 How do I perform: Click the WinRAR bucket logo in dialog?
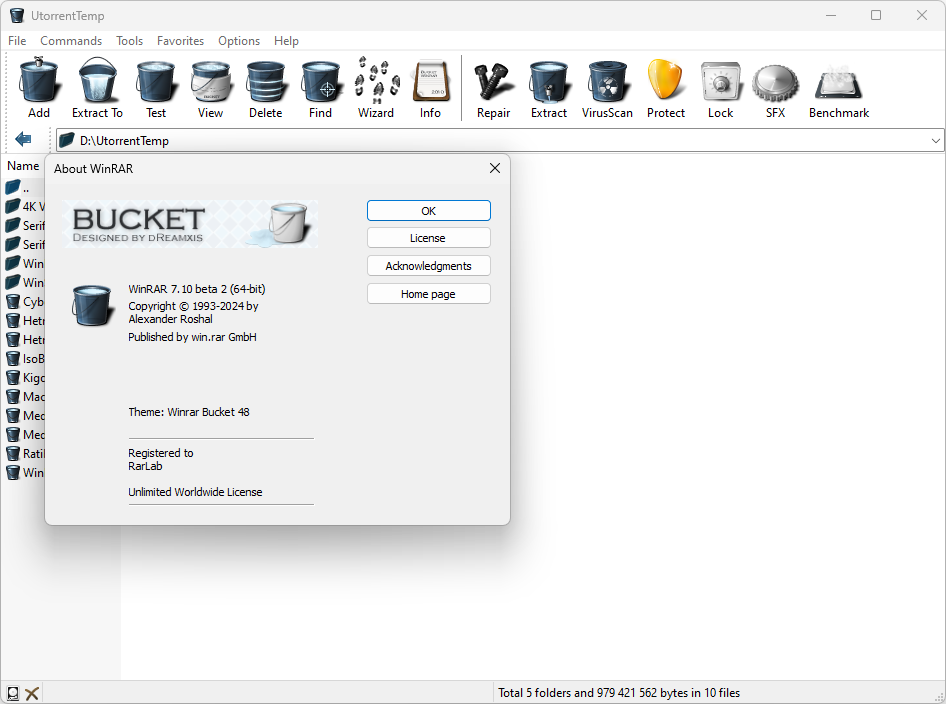click(x=92, y=305)
